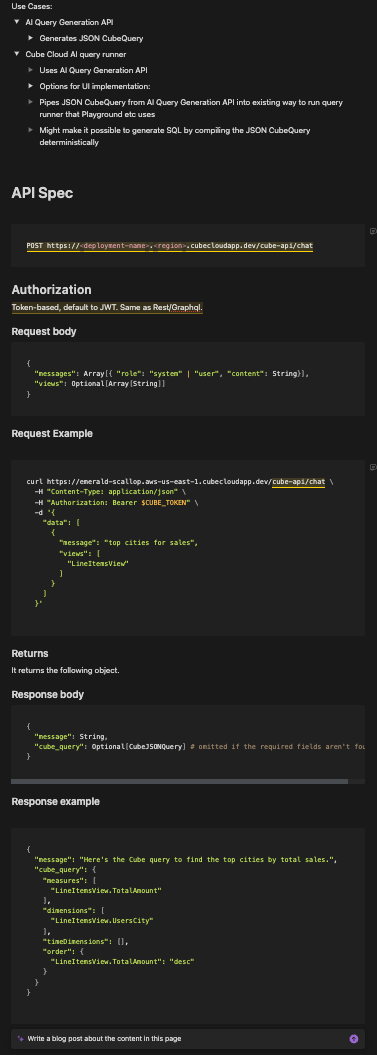This screenshot has width=377, height=1055.
Task: Click the Response body heading
Action: point(48,694)
